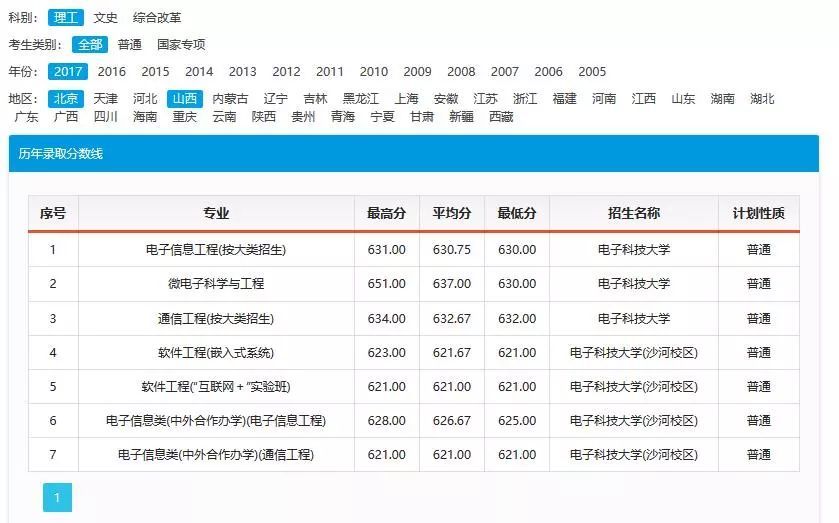Select 湖北 in region list
This screenshot has width=839, height=523.
[762, 99]
